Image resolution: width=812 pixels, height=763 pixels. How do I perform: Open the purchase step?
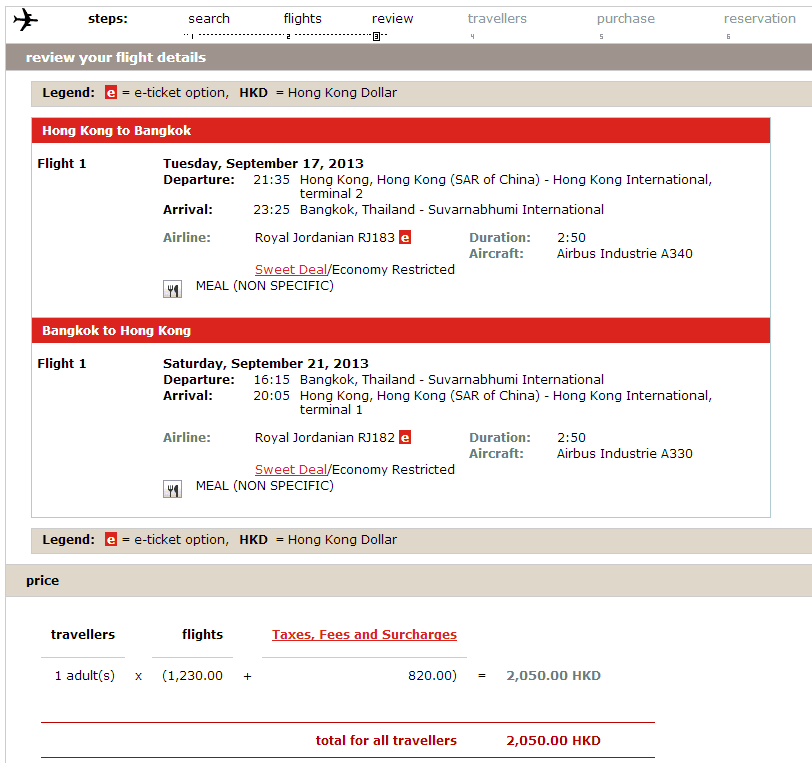click(x=625, y=19)
